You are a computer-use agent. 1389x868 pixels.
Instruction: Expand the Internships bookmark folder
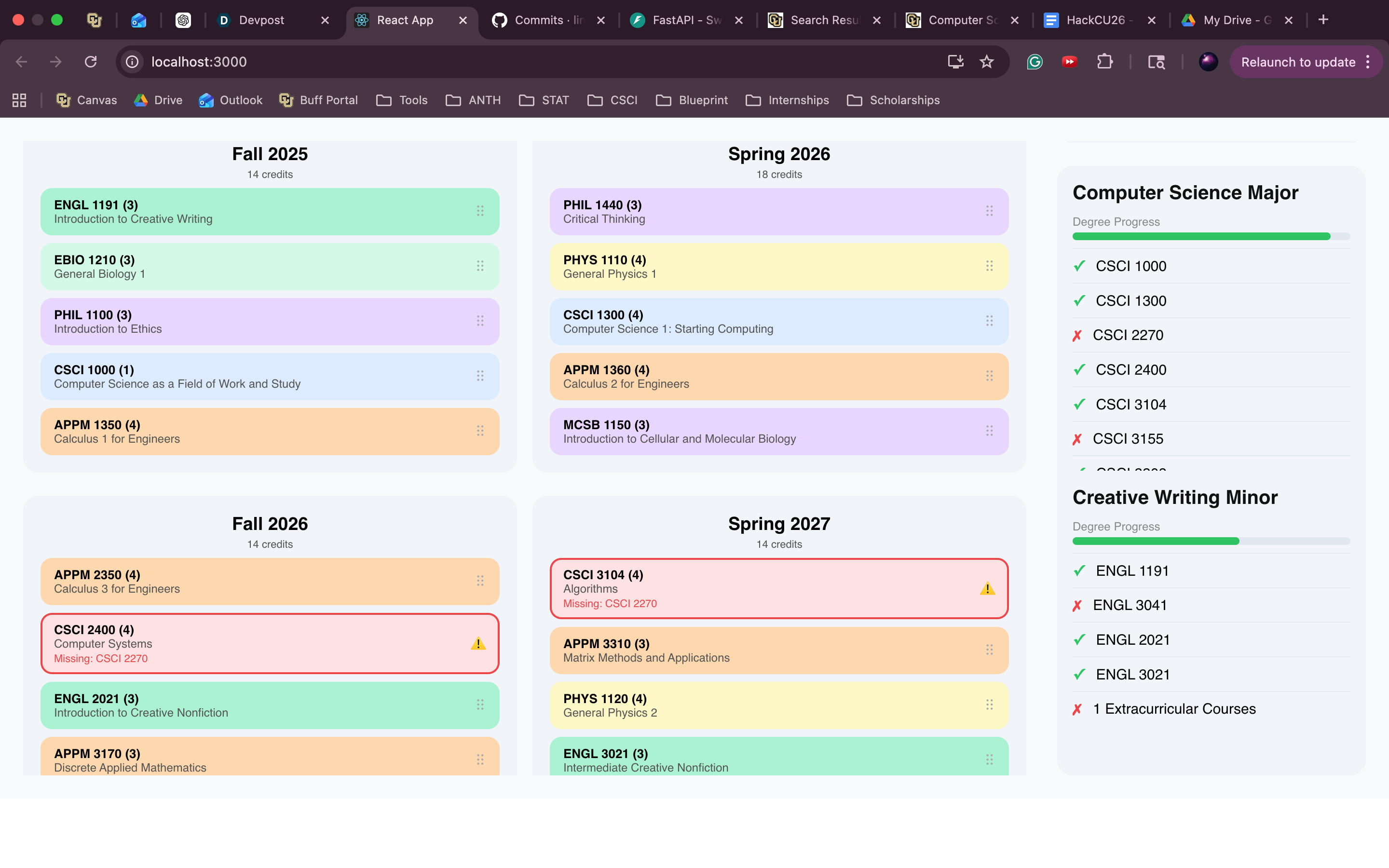(x=787, y=100)
